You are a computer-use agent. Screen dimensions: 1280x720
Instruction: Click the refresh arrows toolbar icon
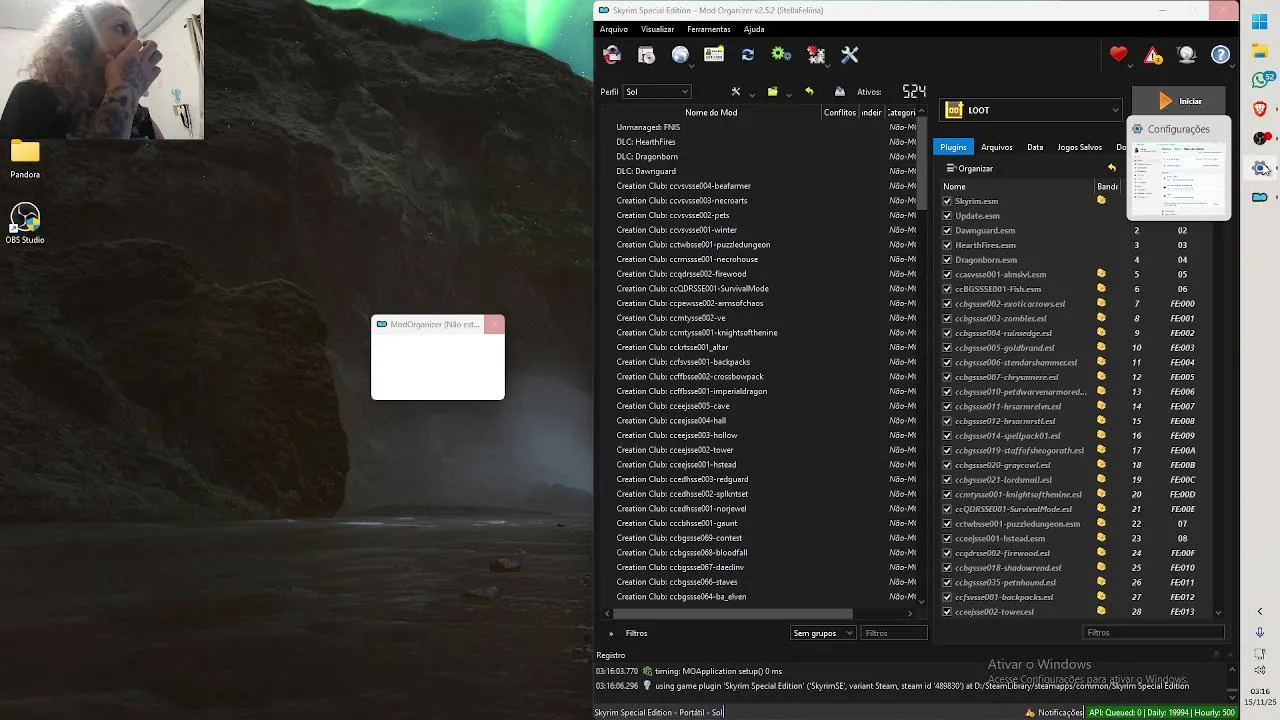748,55
